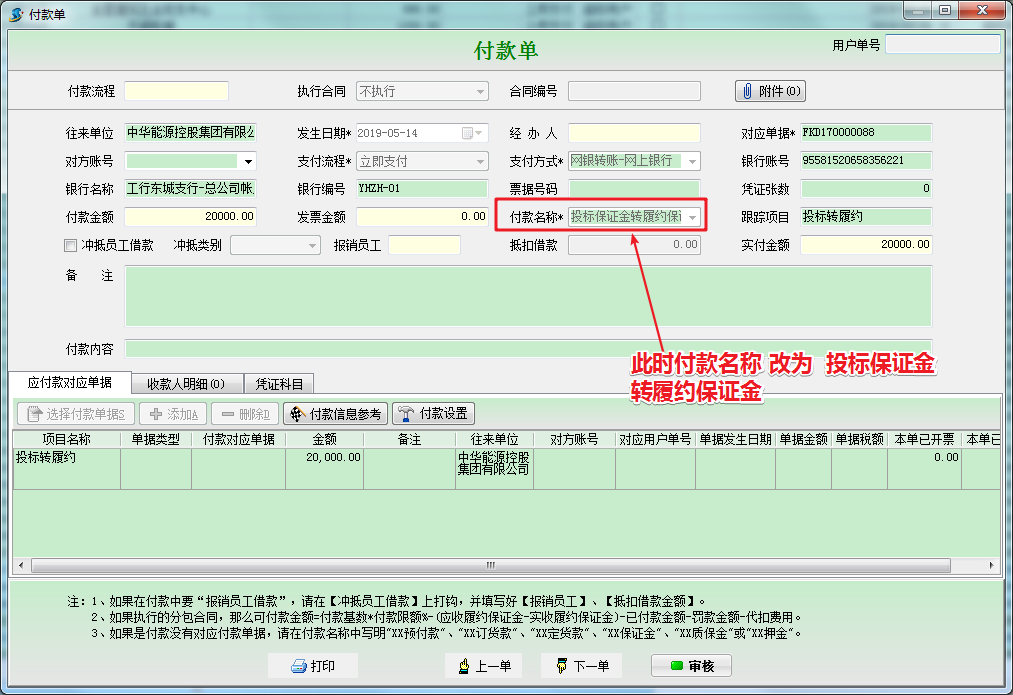This screenshot has width=1013, height=695.
Task: Click the 打印 print button
Action: 312,666
